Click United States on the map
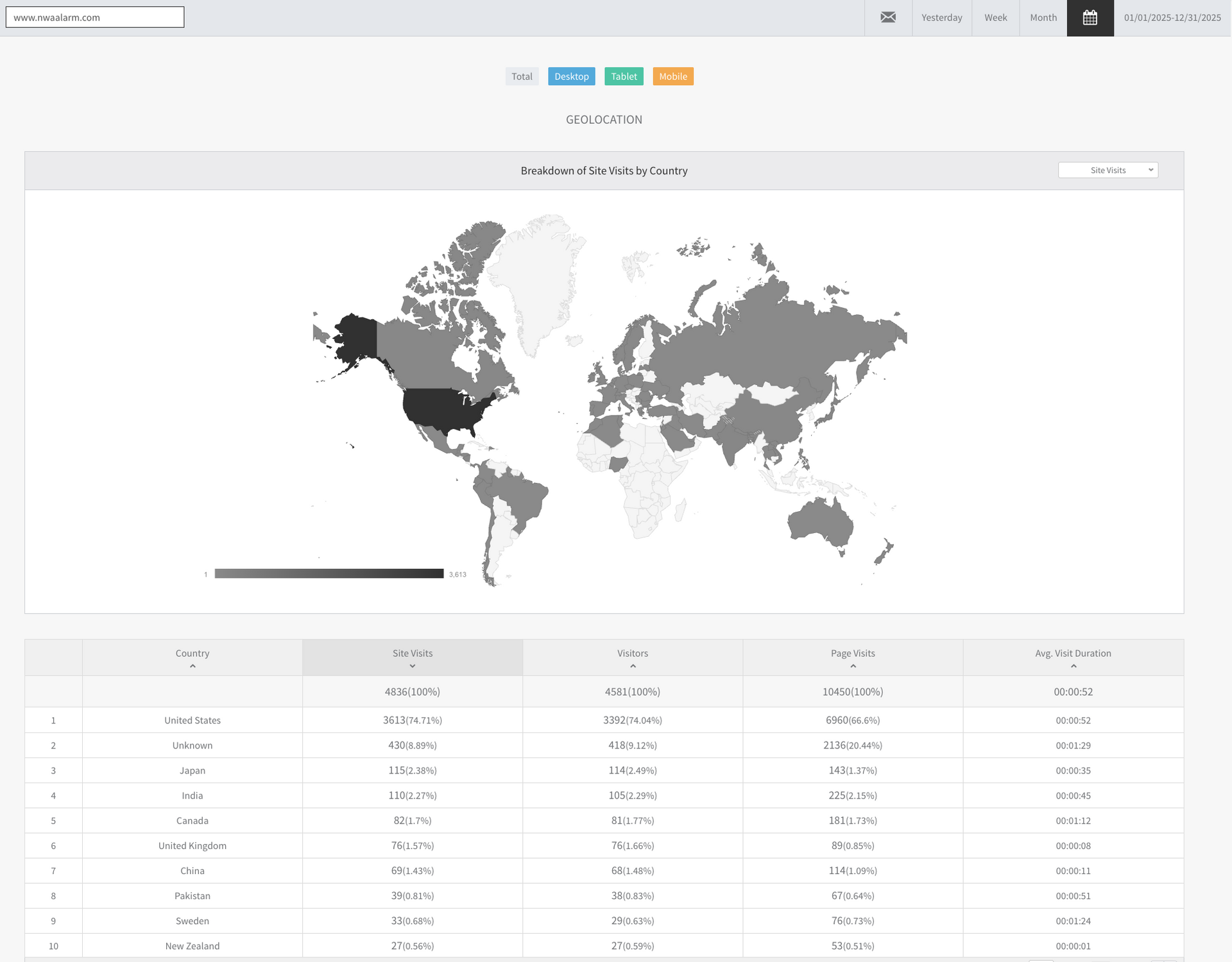The width and height of the screenshot is (1232, 962). [443, 409]
